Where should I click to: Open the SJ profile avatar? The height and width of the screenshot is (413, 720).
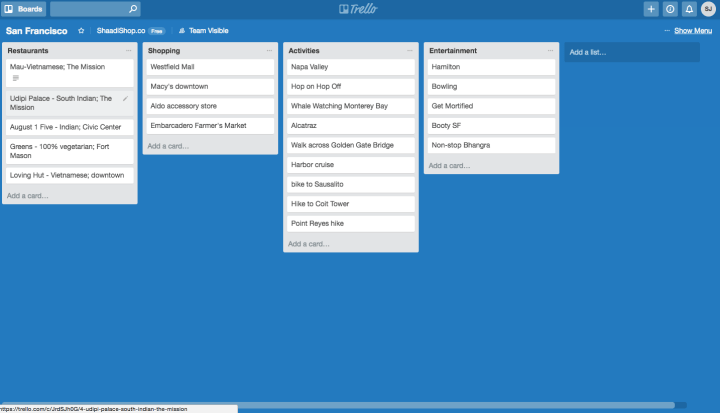pos(708,9)
